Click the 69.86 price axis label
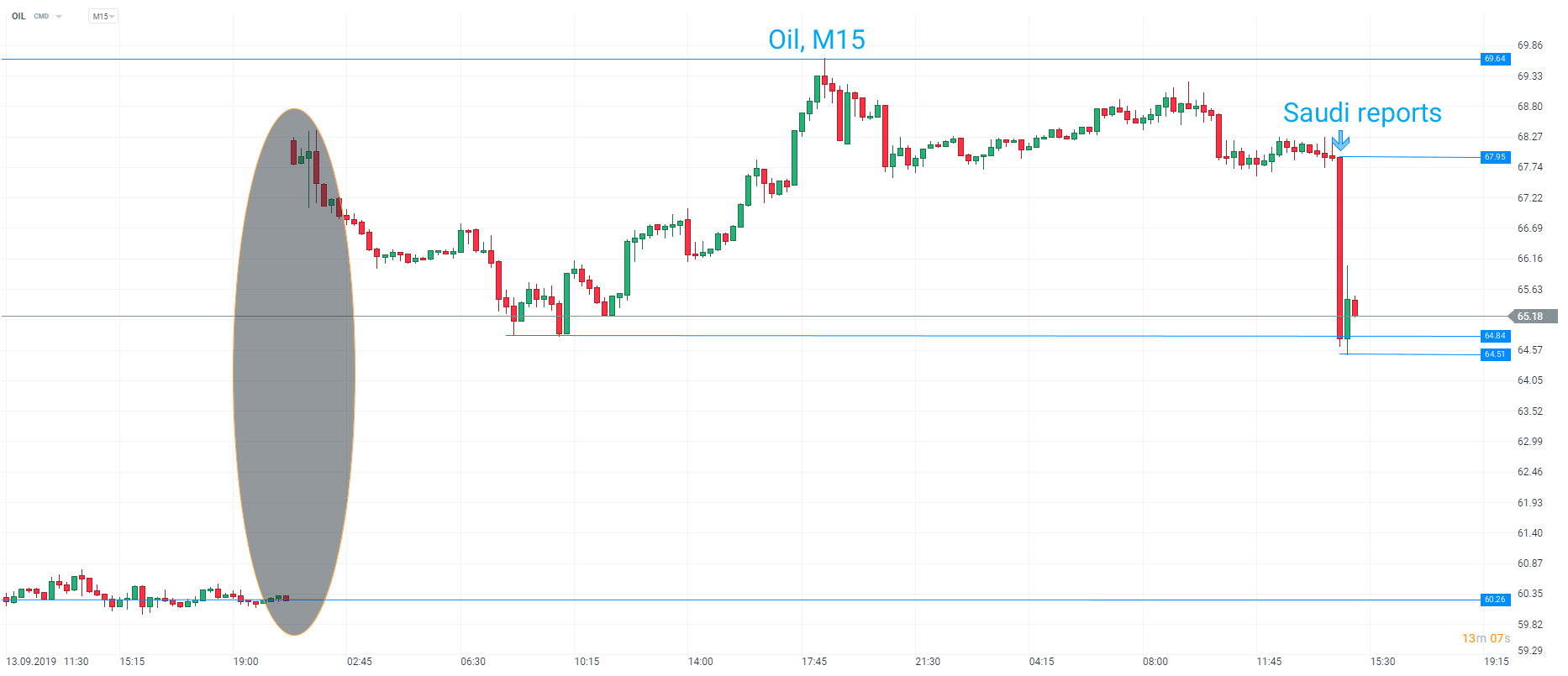 click(1529, 45)
